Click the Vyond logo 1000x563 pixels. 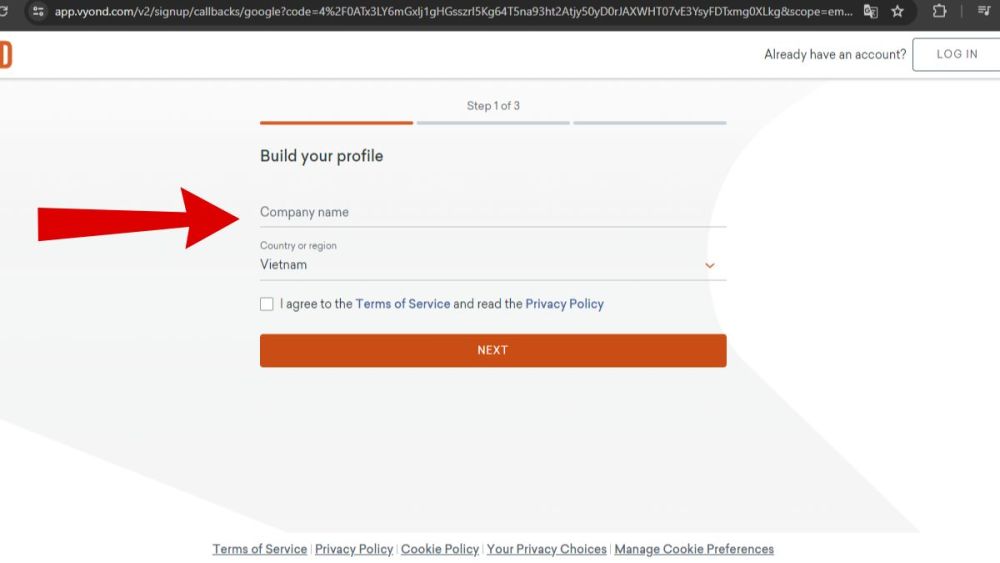click(x=5, y=55)
